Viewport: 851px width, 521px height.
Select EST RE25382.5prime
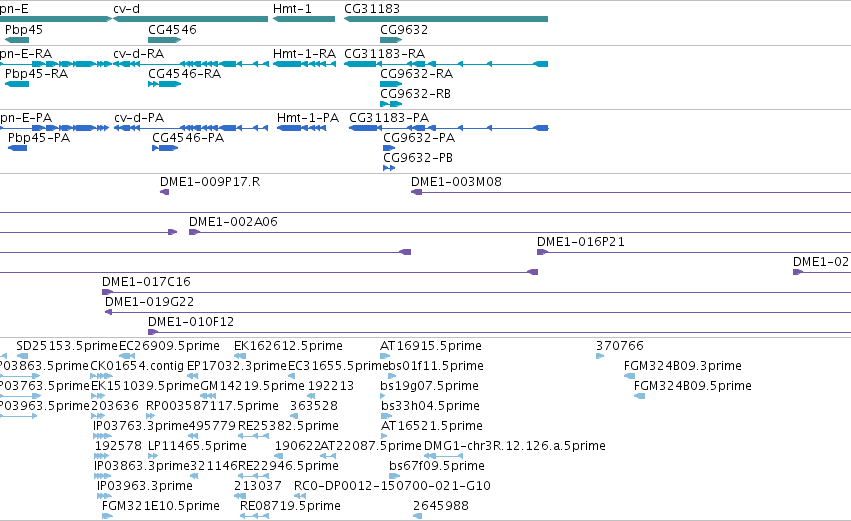253,436
